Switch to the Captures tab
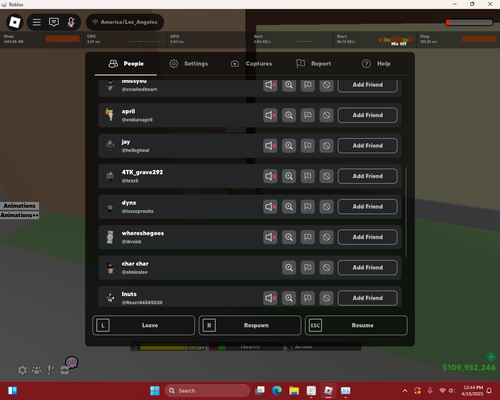This screenshot has height=400, width=500. 251,64
